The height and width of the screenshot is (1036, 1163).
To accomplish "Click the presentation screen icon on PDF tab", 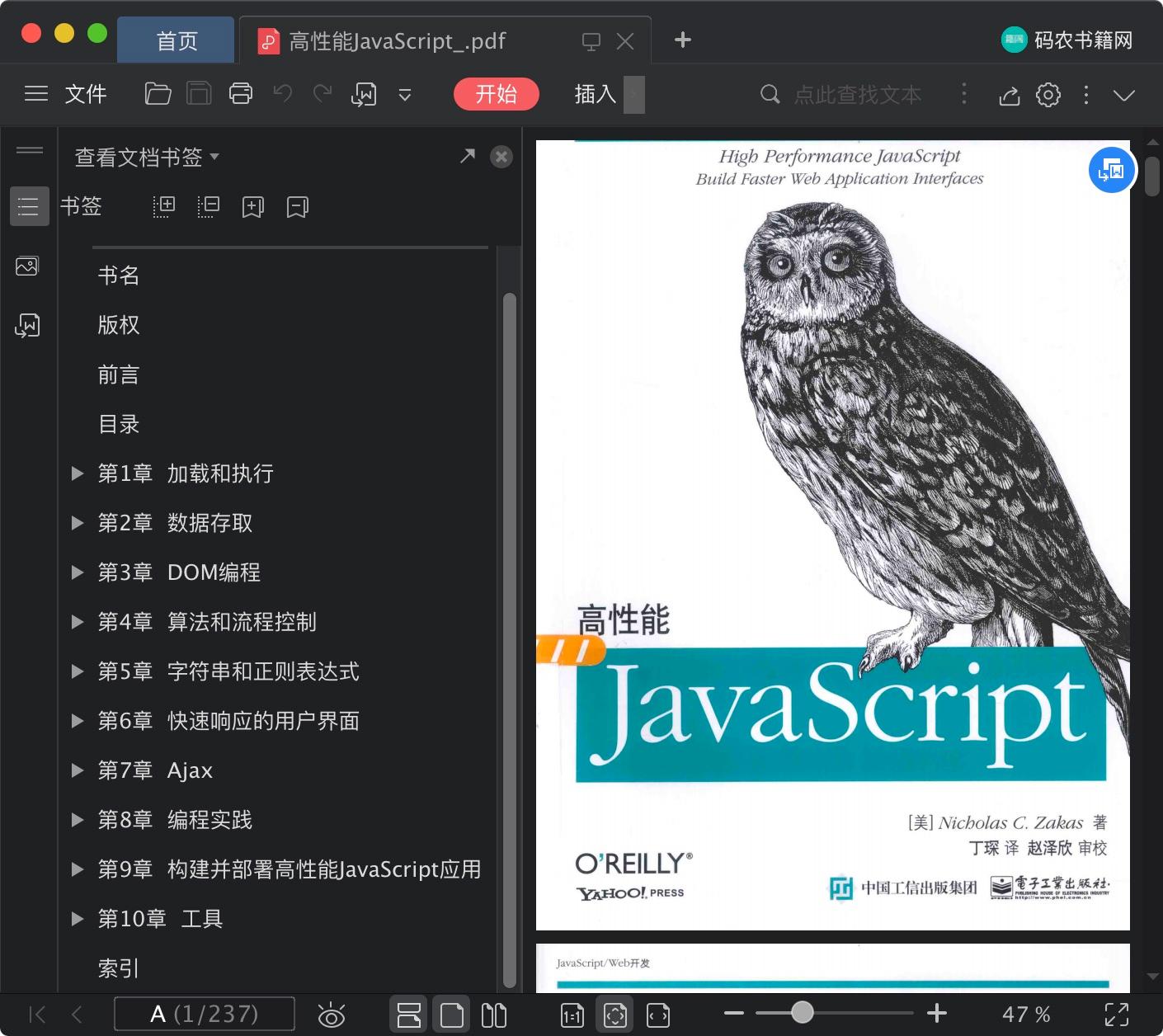I will (591, 41).
